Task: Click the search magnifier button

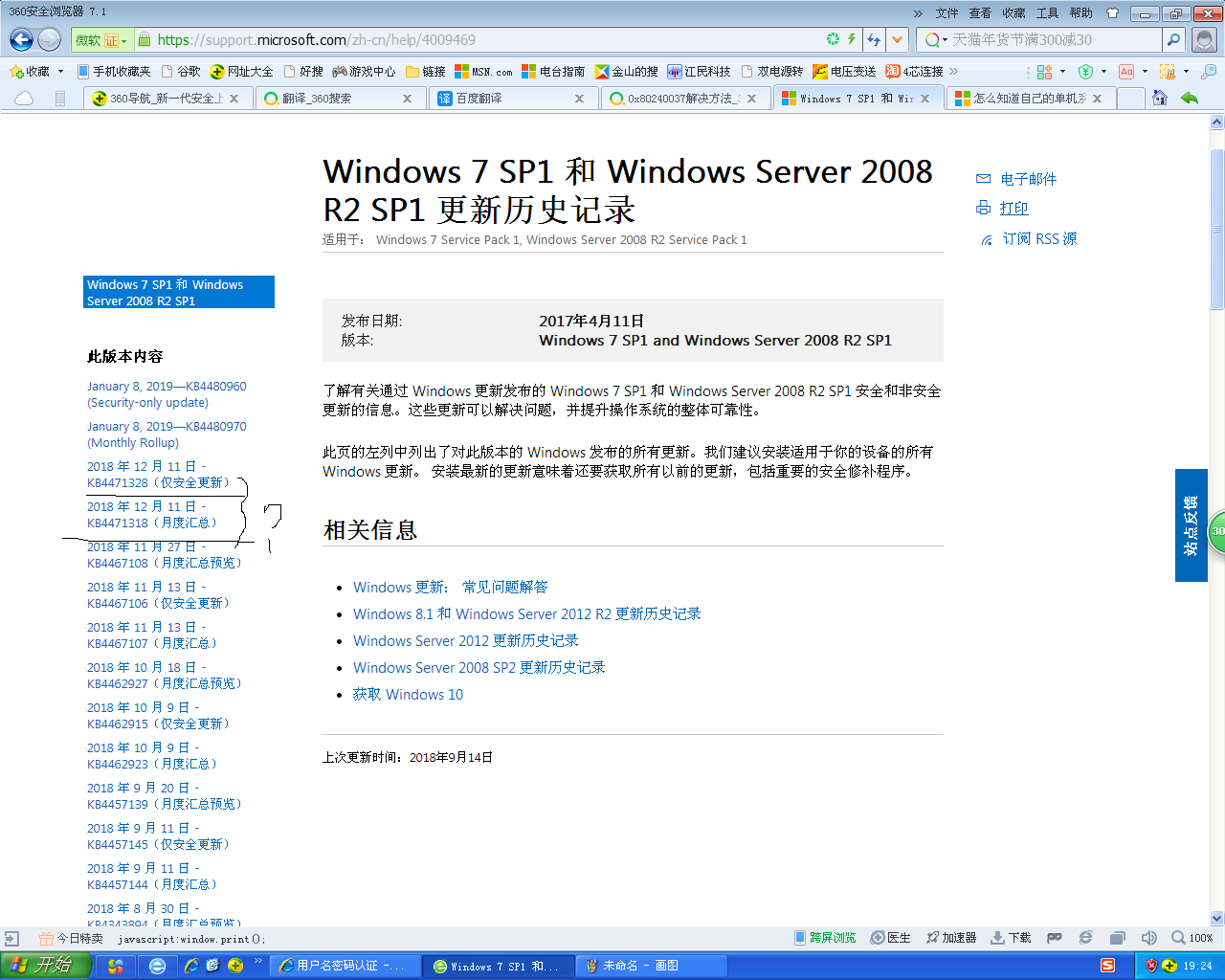Action: (1173, 39)
